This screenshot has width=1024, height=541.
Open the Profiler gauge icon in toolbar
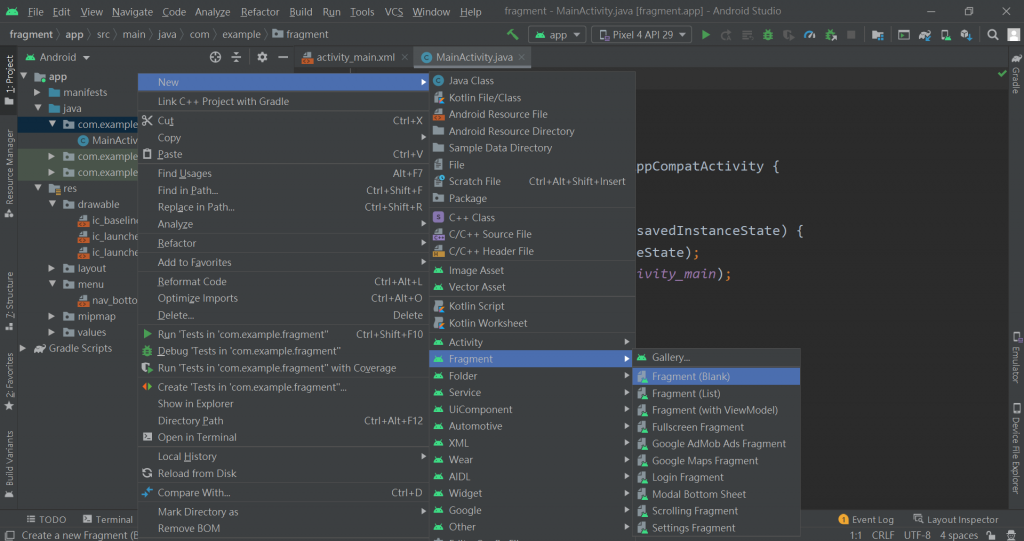click(808, 34)
